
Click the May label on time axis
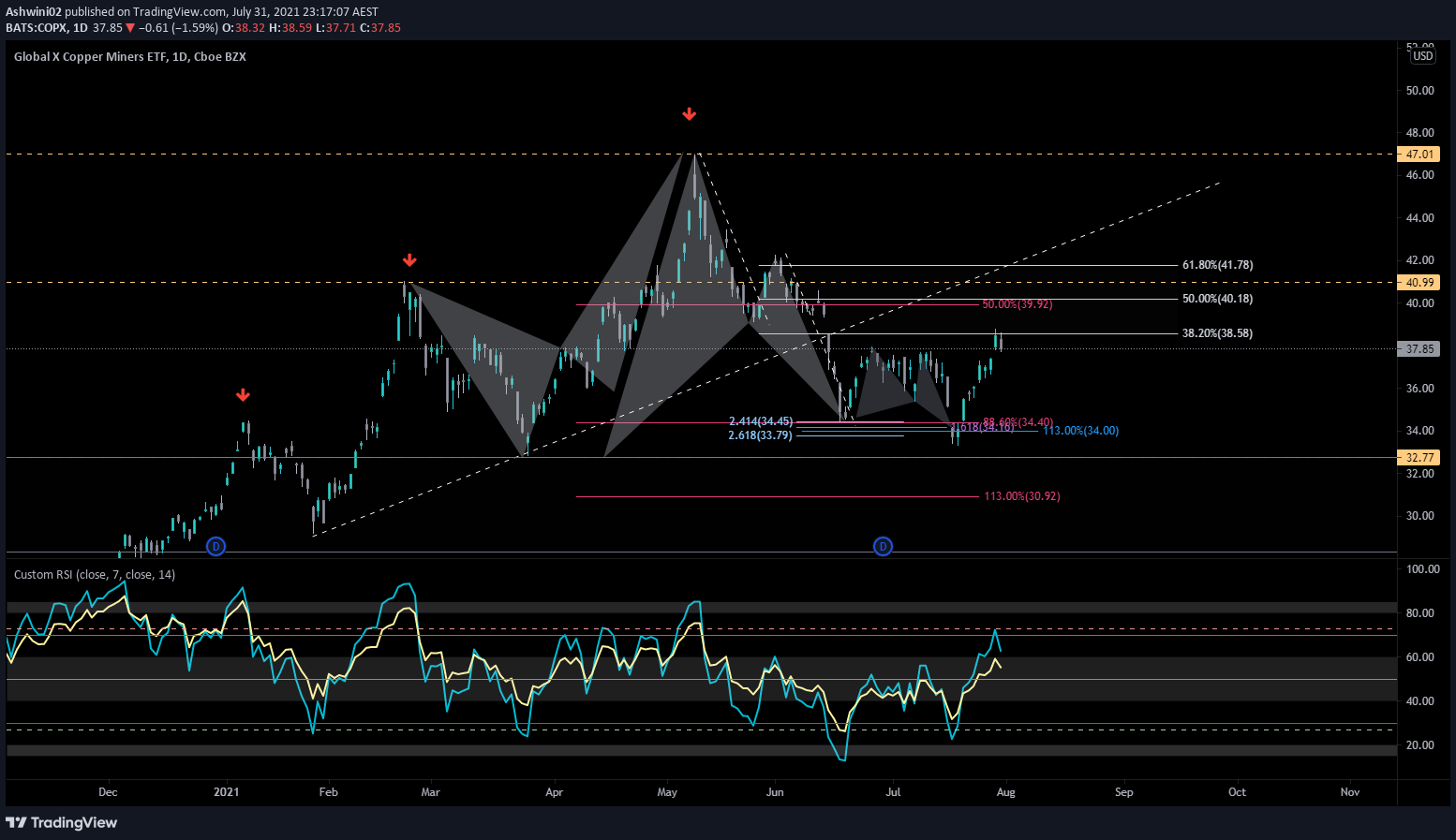pyautogui.click(x=667, y=792)
